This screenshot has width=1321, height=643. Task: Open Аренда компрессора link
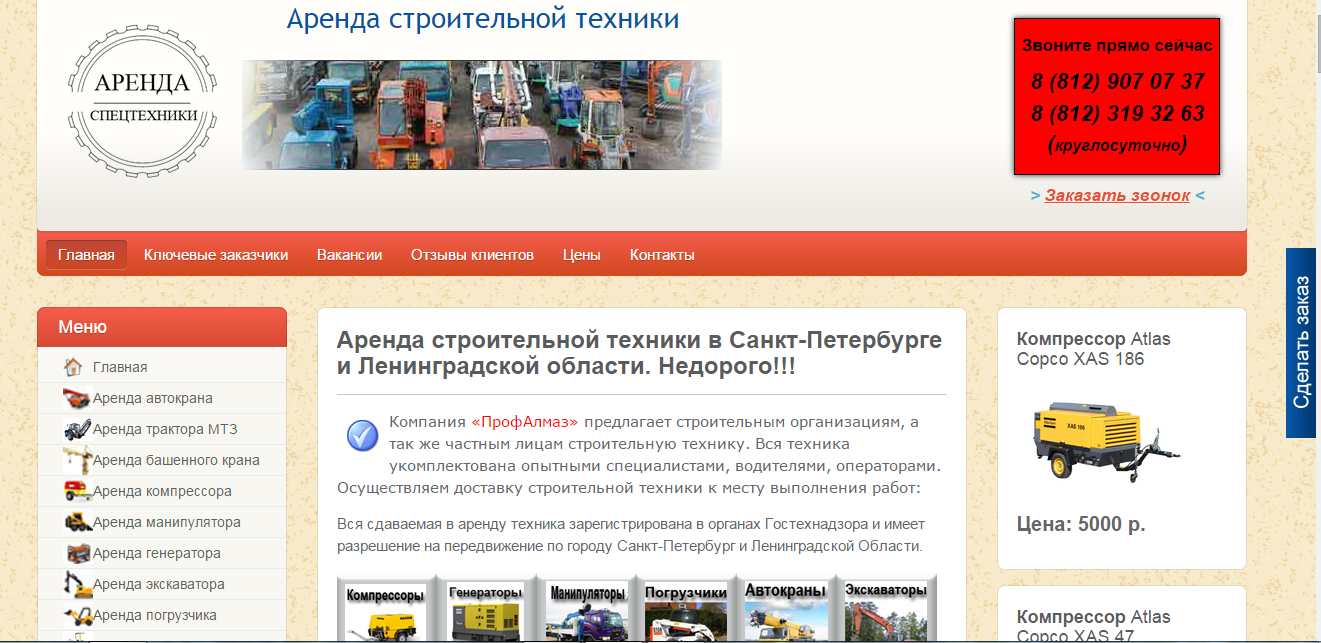click(x=162, y=491)
